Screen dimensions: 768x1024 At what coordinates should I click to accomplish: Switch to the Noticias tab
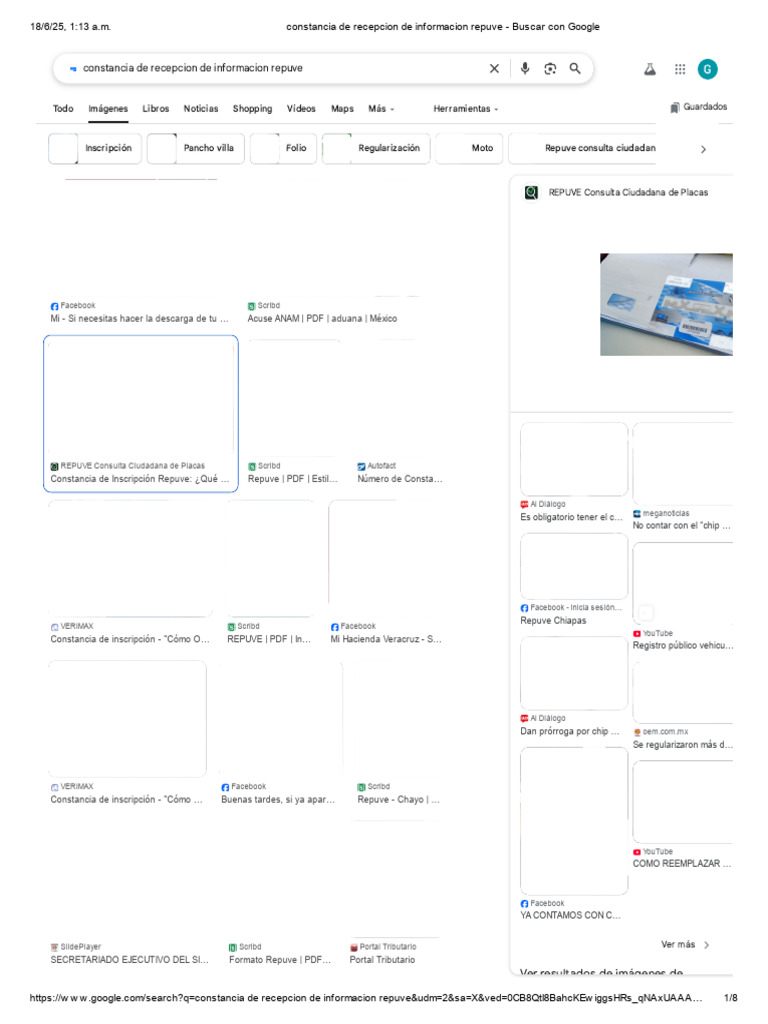[x=200, y=109]
